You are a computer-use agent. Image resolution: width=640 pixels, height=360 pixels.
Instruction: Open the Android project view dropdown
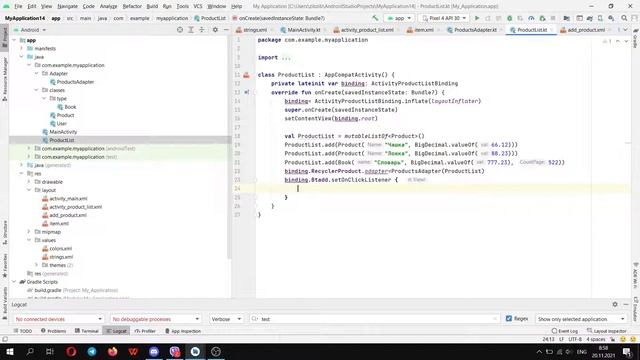pyautogui.click(x=29, y=30)
